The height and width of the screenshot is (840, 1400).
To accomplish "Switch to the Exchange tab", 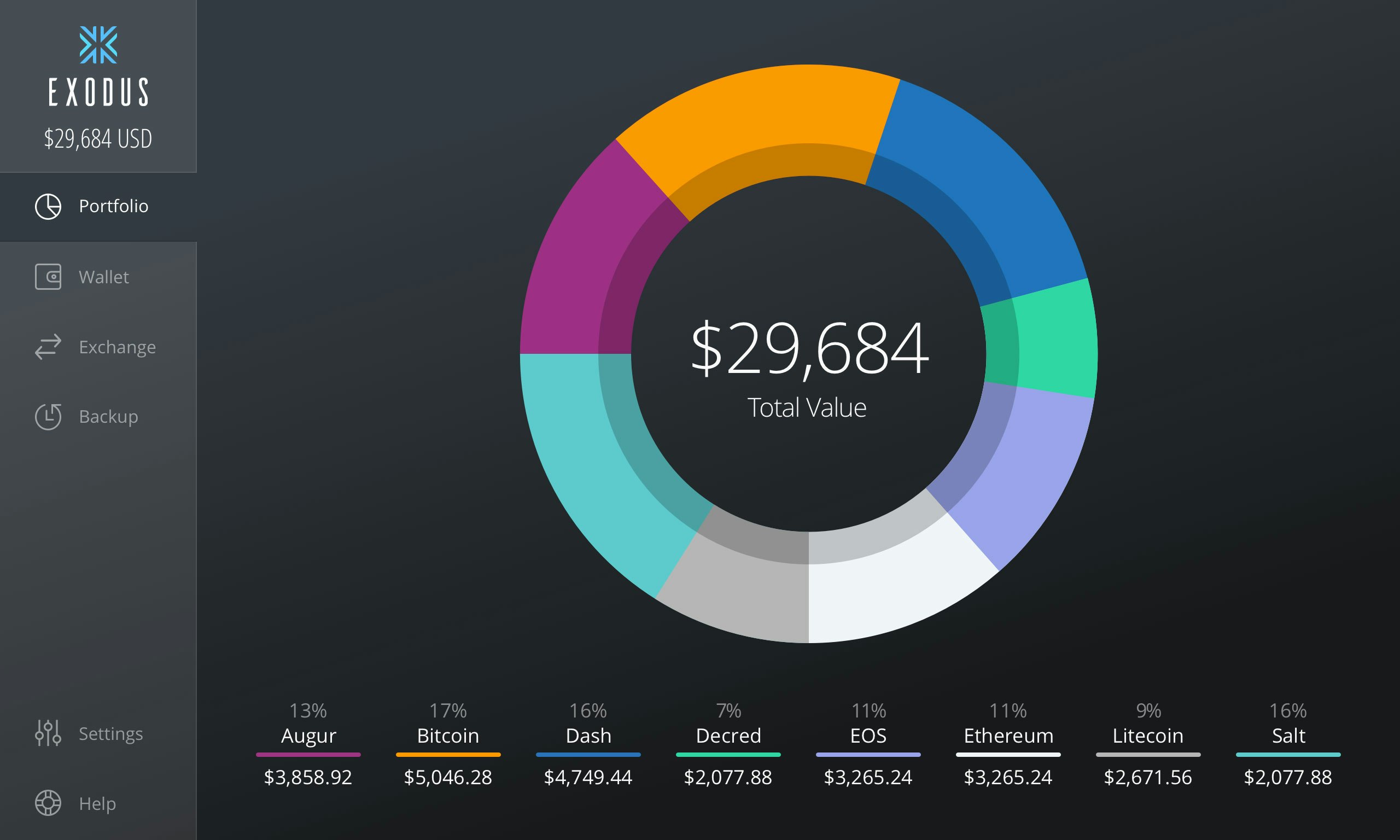I will click(x=117, y=347).
